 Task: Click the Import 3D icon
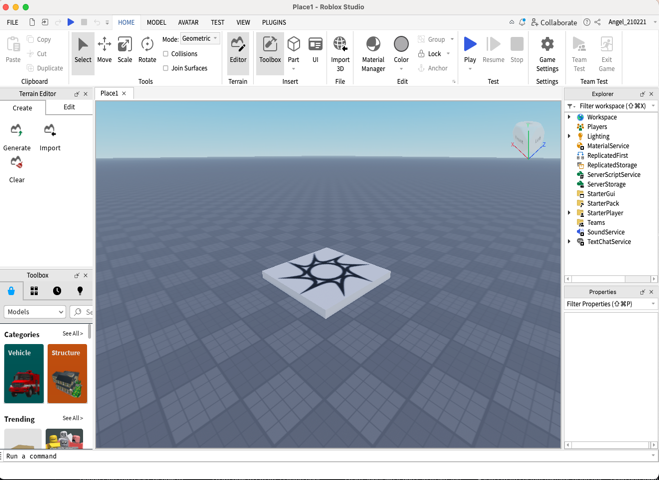point(340,53)
